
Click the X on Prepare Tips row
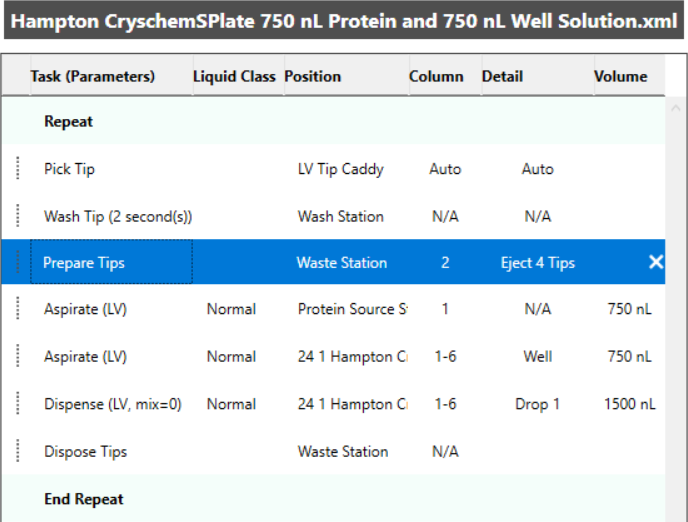(x=655, y=262)
